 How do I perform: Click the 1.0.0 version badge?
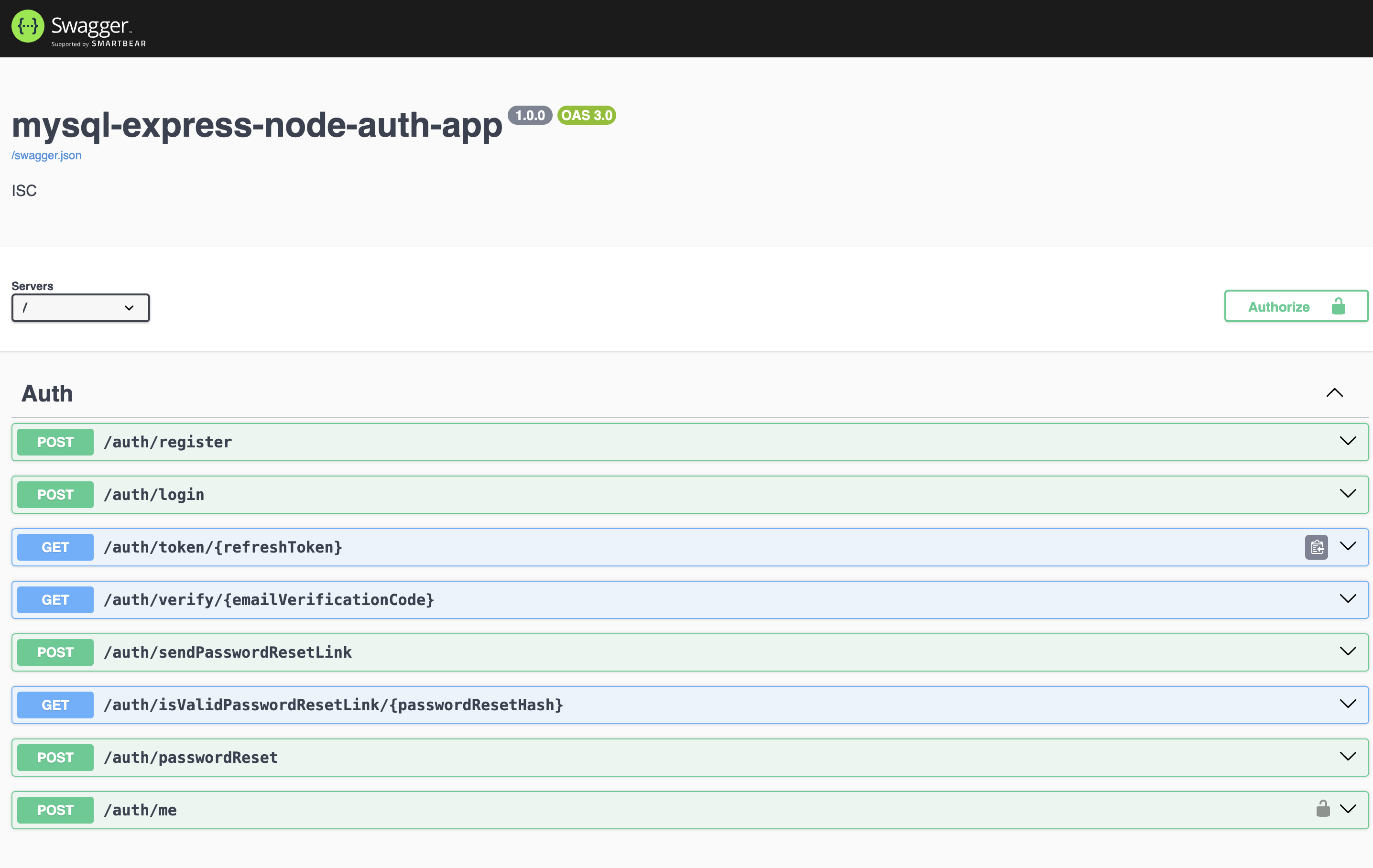[x=530, y=115]
